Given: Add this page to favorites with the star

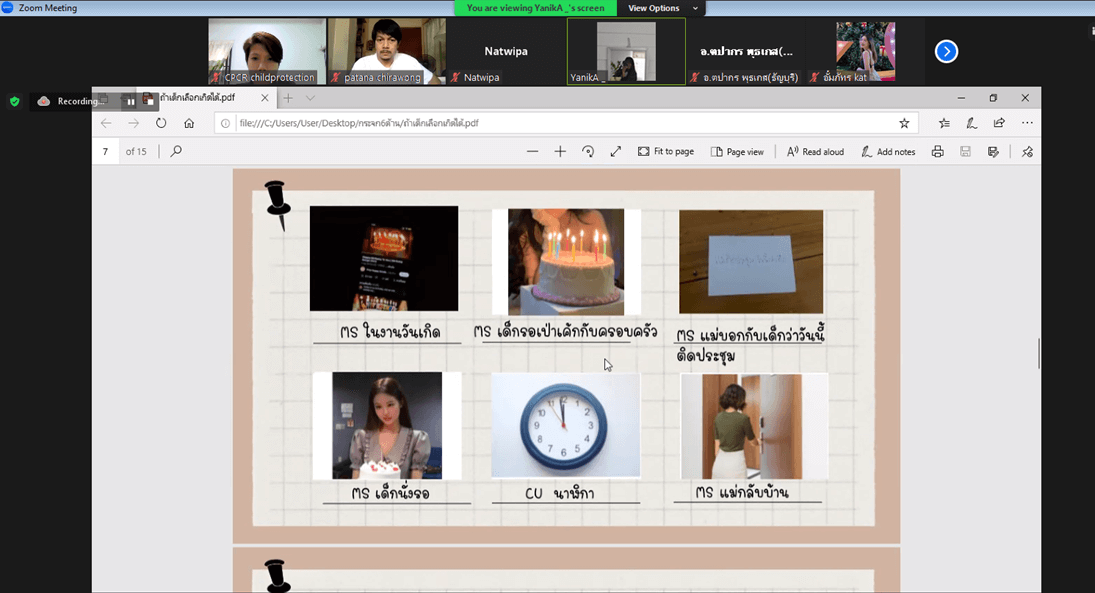Looking at the screenshot, I should point(904,123).
